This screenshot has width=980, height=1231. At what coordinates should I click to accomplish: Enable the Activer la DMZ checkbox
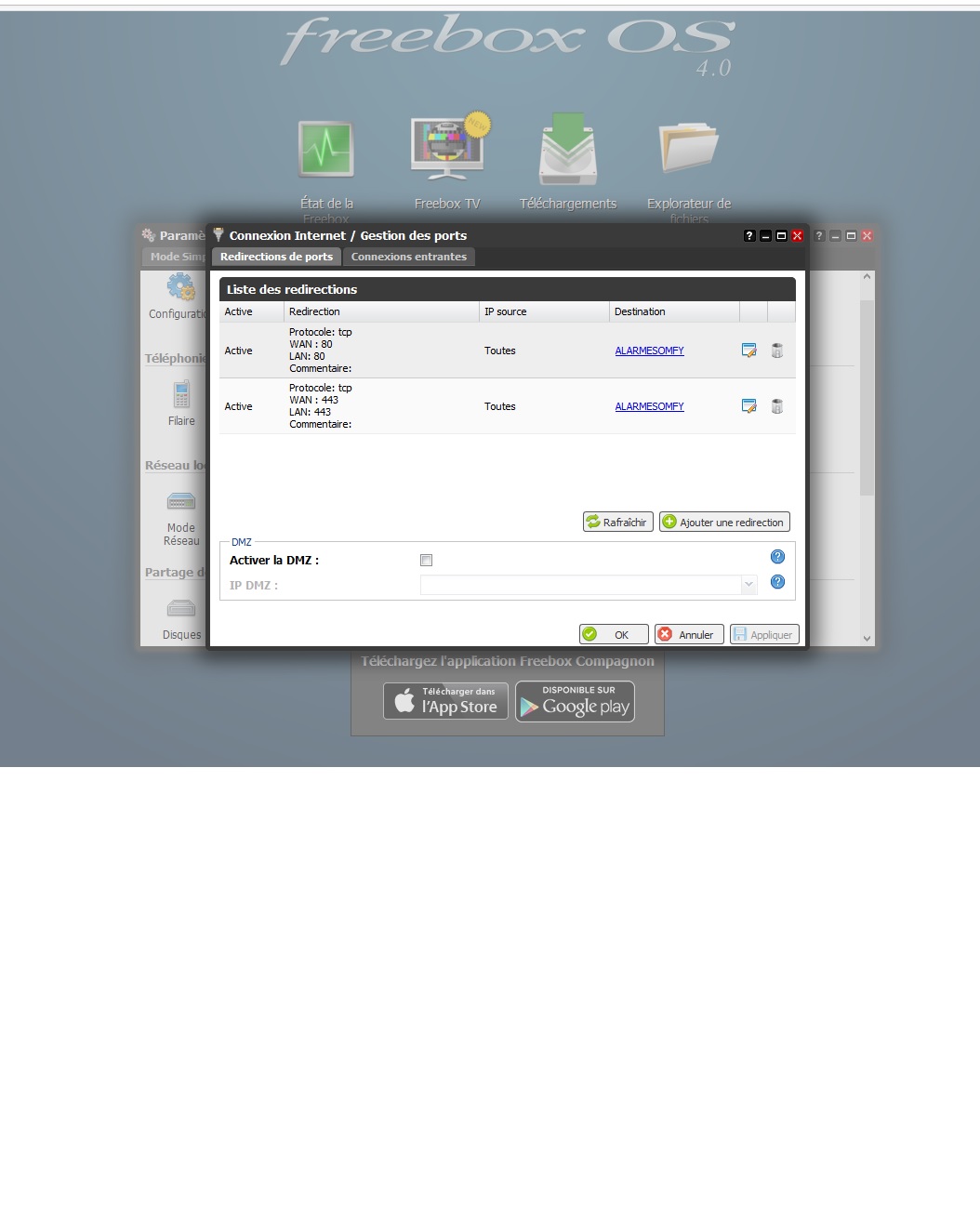(427, 561)
